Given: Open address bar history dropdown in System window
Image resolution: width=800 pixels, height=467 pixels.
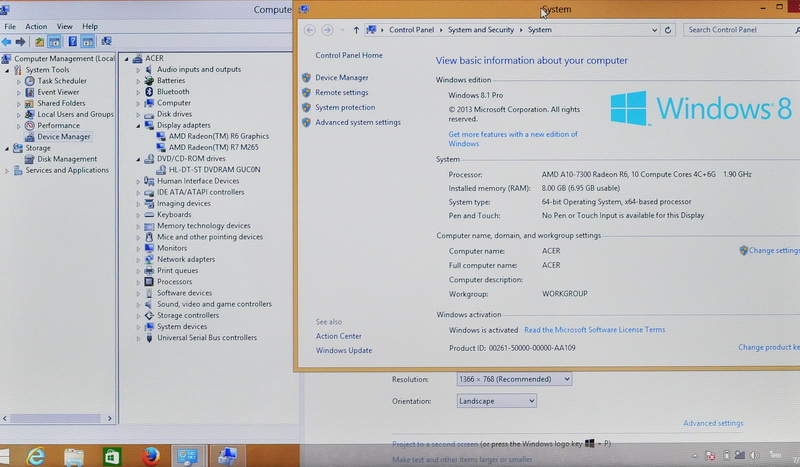Looking at the screenshot, I should coord(654,30).
